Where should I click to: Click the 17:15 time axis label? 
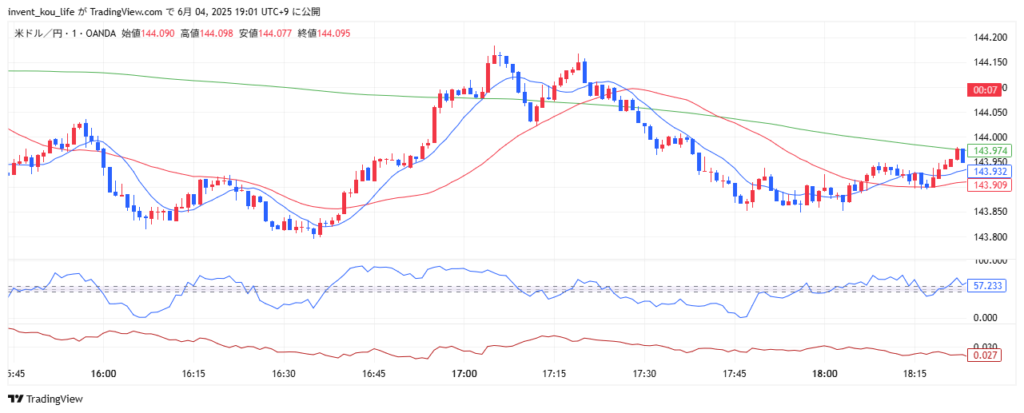[554, 374]
